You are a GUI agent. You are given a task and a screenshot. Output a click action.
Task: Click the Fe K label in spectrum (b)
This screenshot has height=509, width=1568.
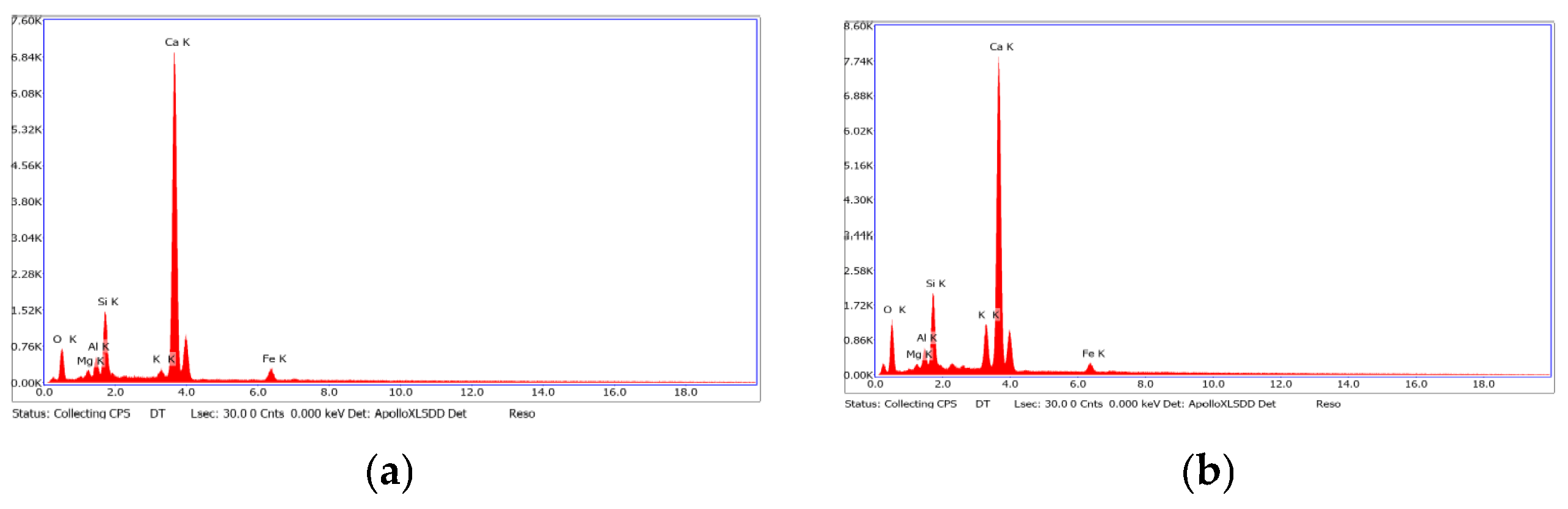(1093, 353)
